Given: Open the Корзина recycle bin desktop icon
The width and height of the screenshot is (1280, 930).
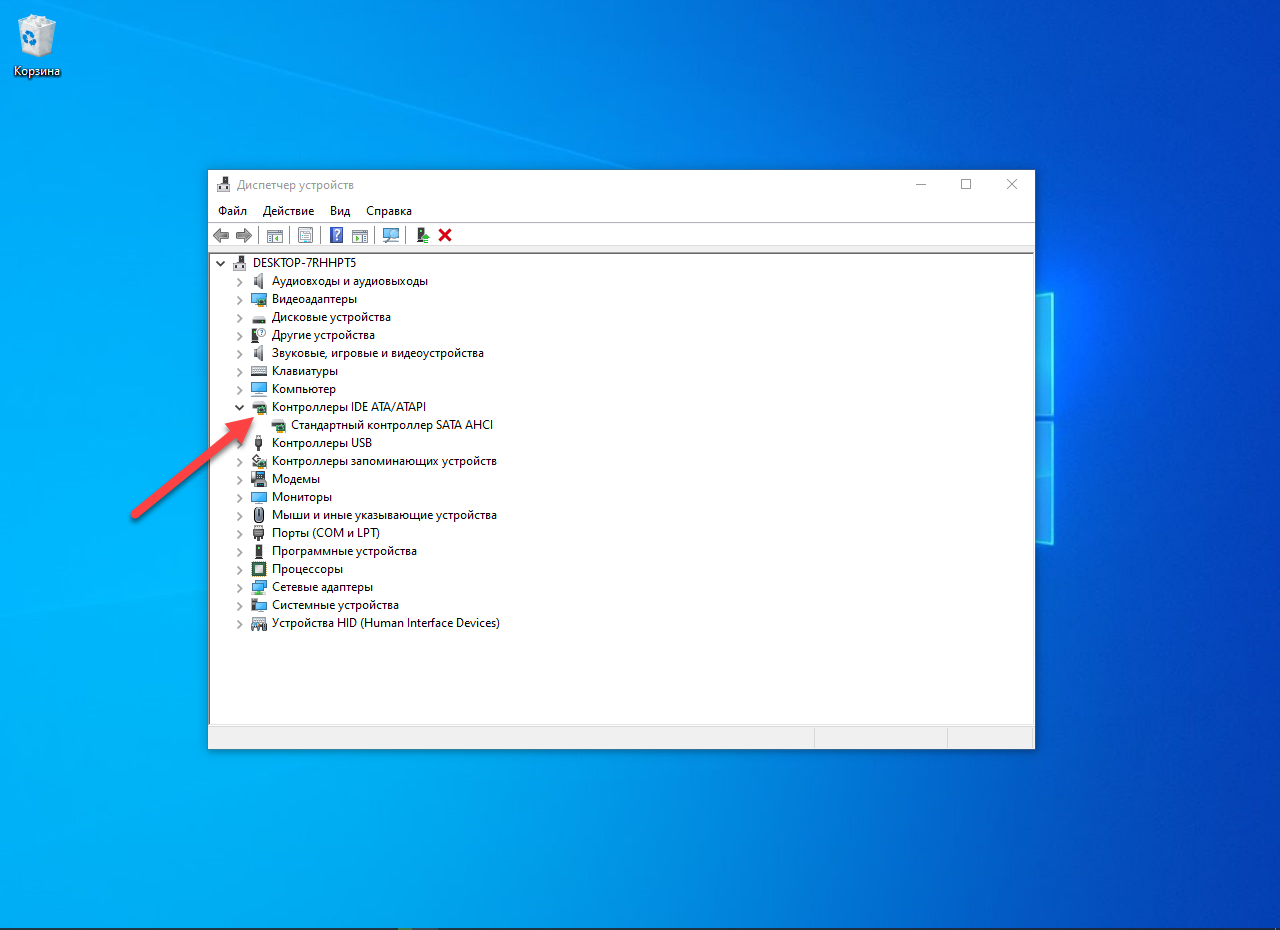Looking at the screenshot, I should click(x=37, y=45).
